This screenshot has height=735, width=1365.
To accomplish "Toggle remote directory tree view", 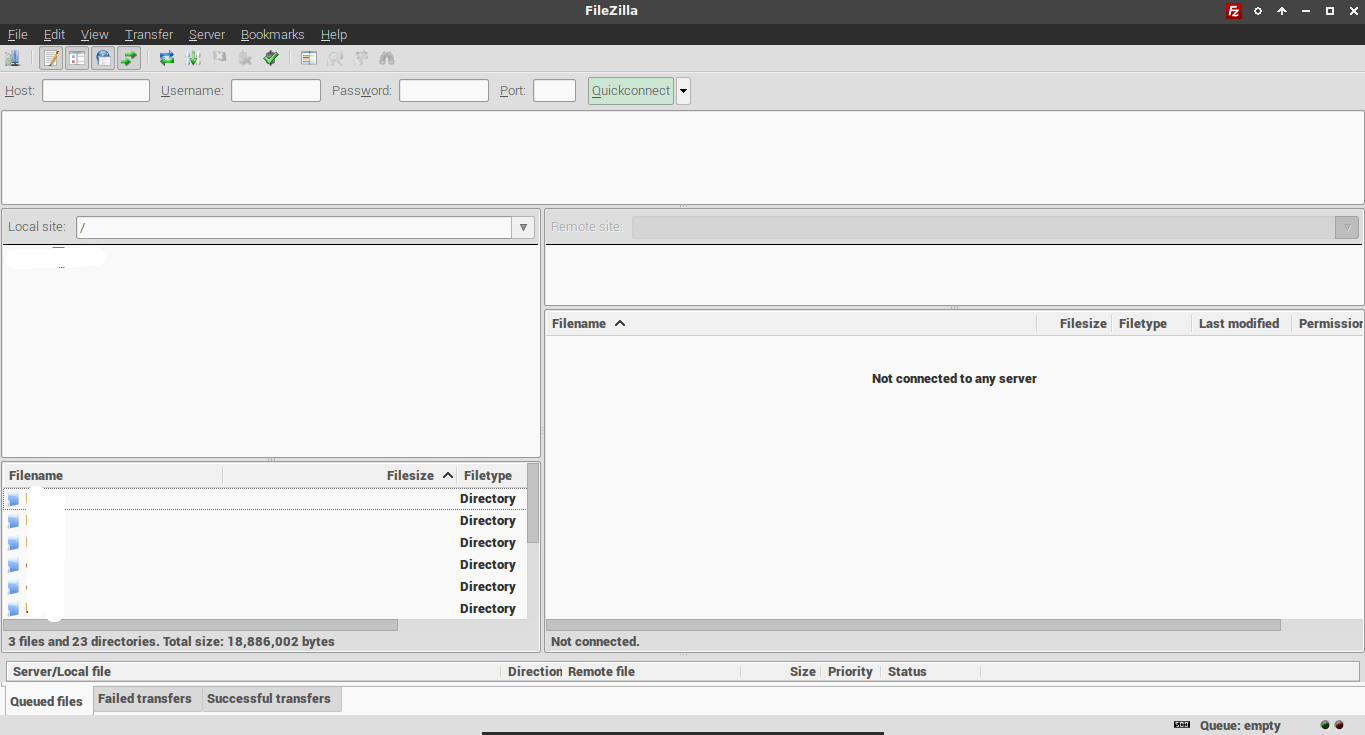I will tap(103, 59).
